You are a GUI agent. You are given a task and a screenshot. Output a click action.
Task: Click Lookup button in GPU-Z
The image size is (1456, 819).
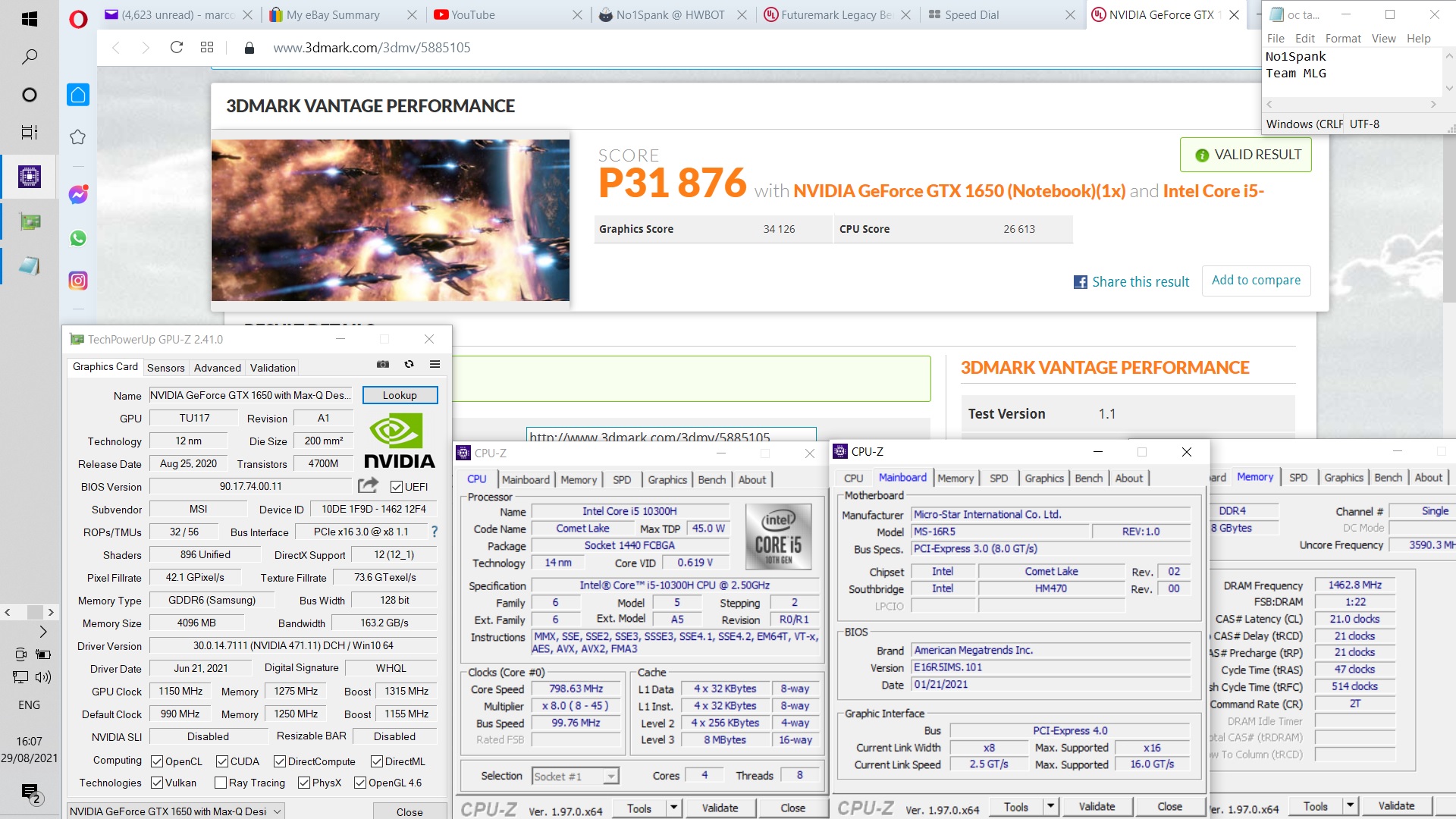coord(400,395)
